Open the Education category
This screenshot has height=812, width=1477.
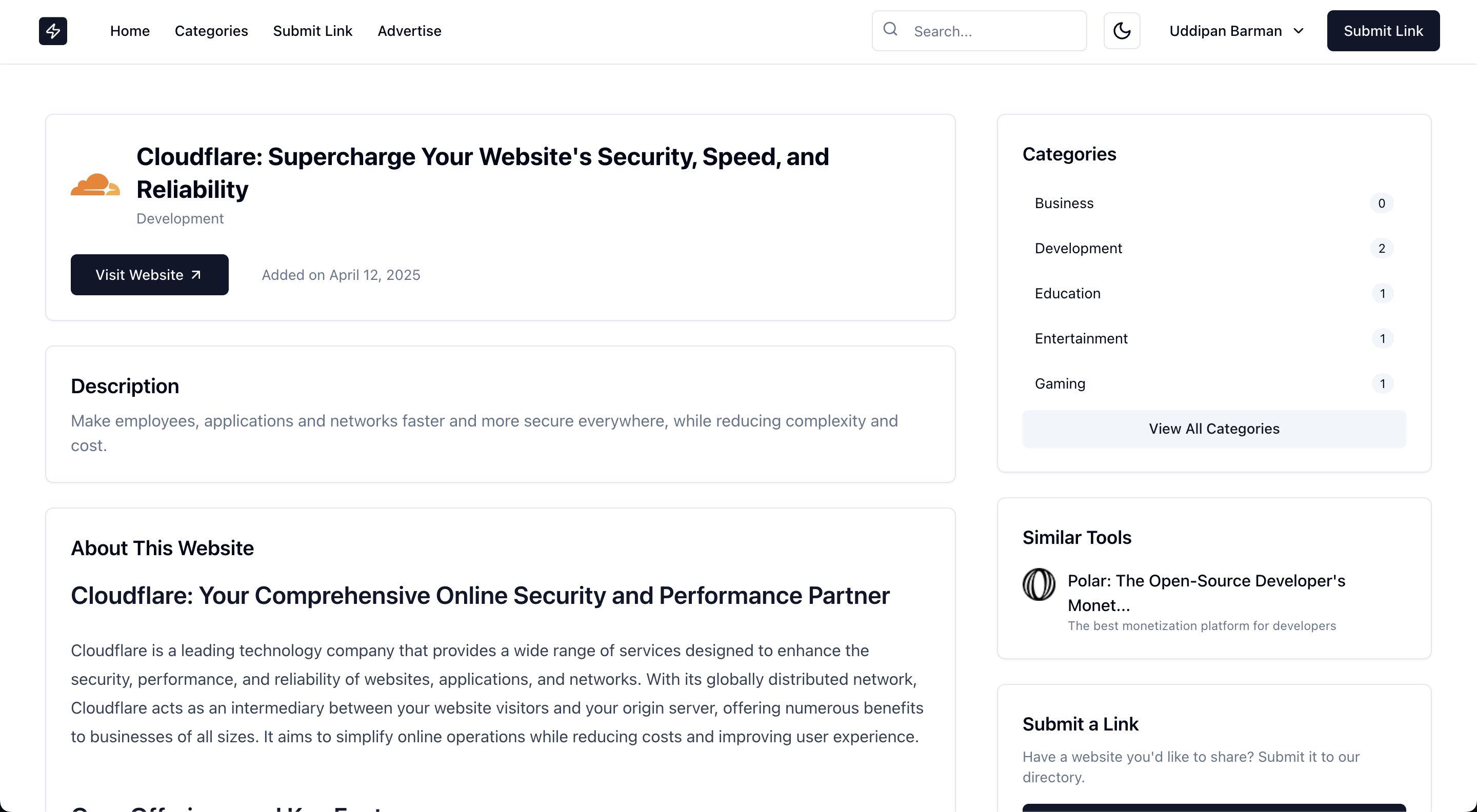point(1068,293)
